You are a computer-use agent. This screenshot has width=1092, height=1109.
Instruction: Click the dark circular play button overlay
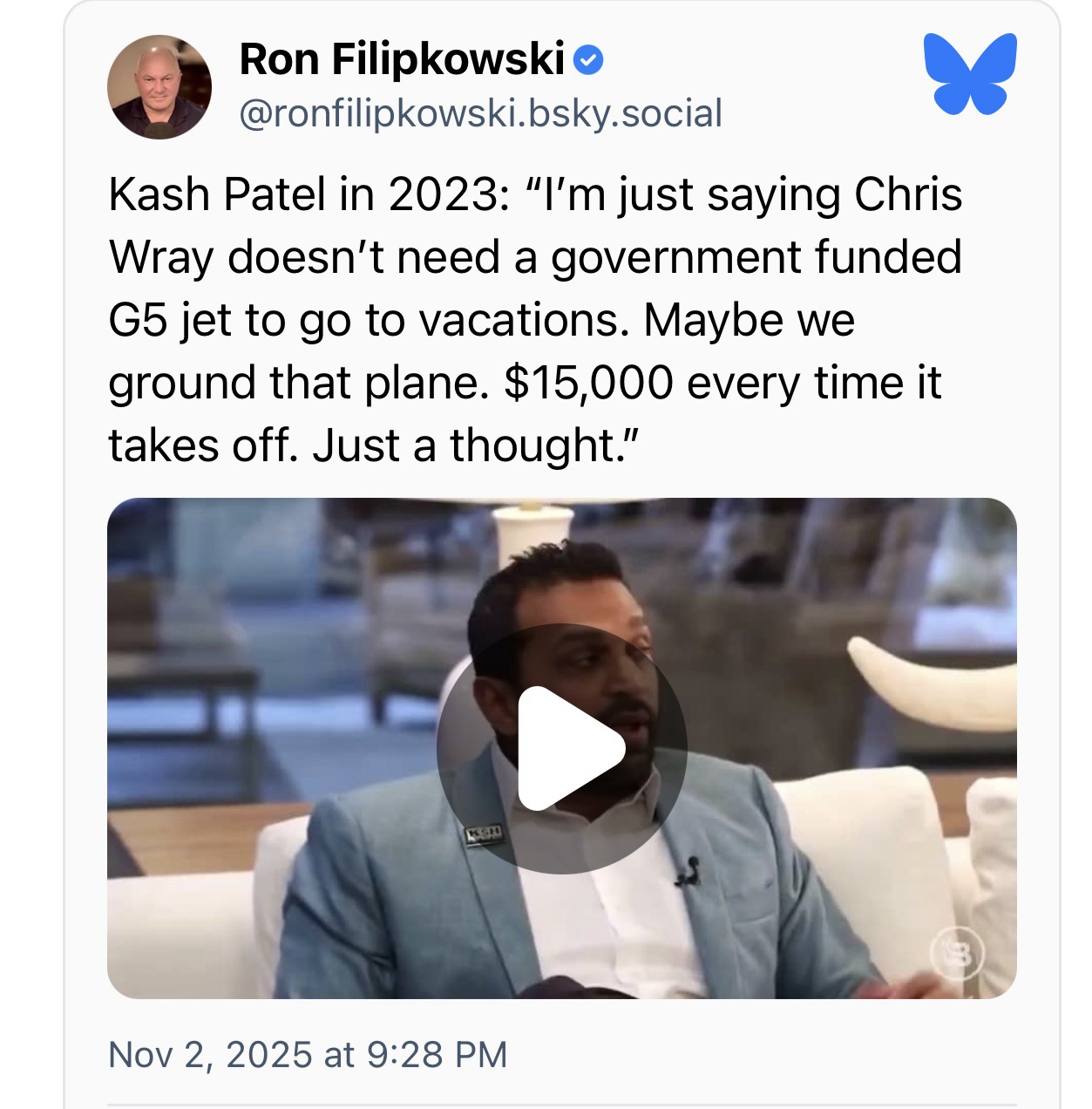tap(562, 747)
